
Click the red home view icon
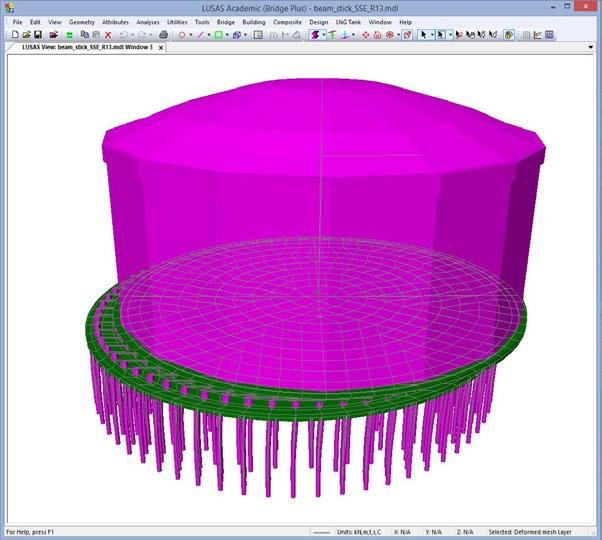(377, 35)
